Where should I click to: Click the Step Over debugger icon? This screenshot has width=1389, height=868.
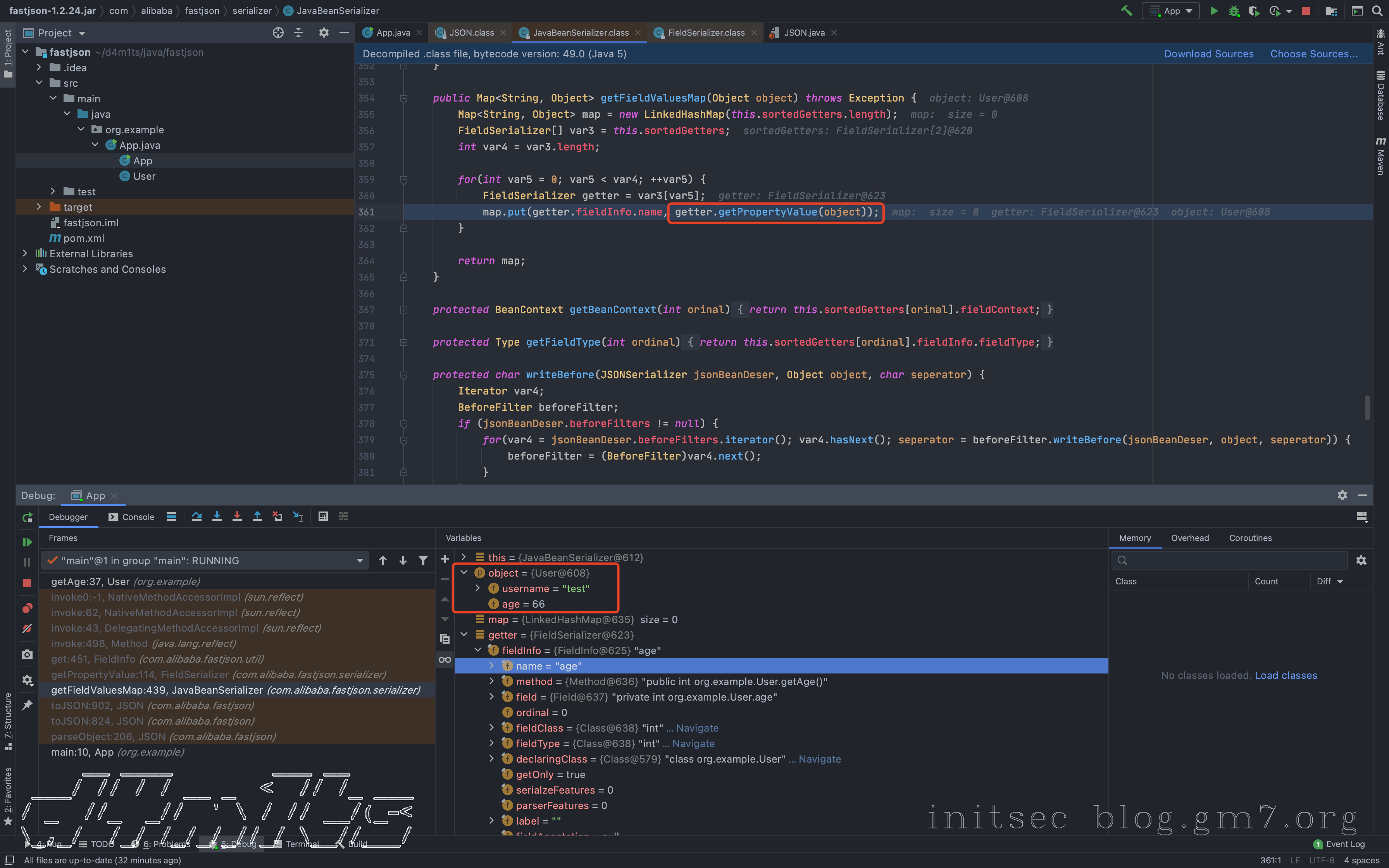(196, 516)
